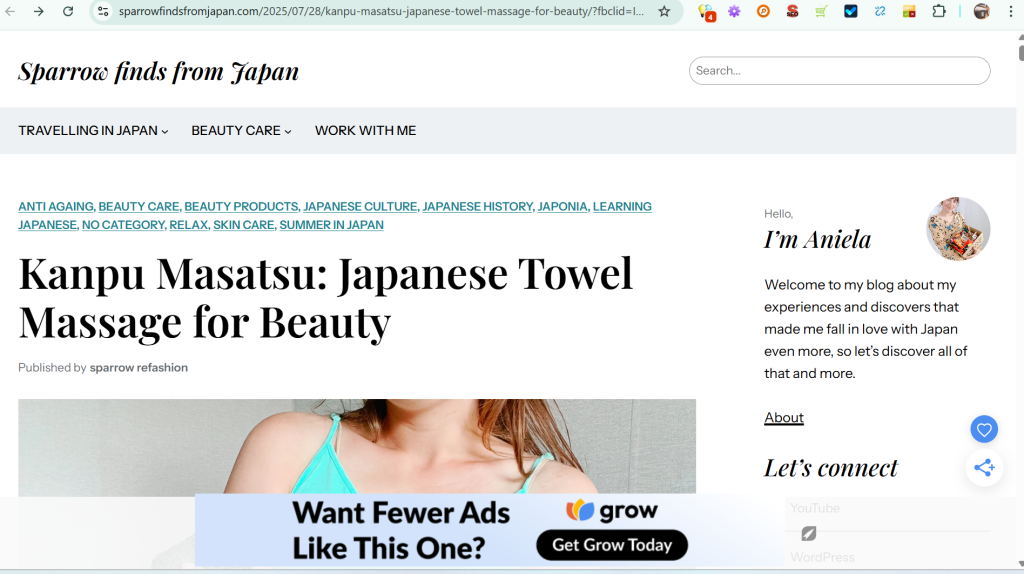Focus the Search input field
1024x574 pixels.
click(x=839, y=71)
